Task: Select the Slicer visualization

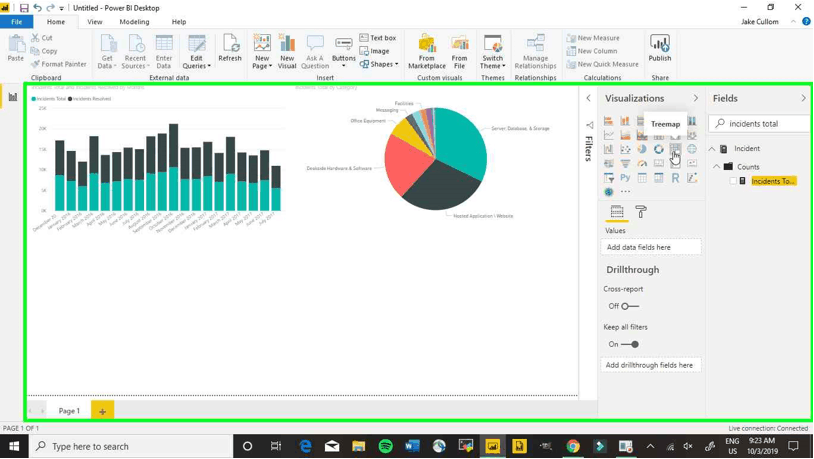Action: (x=608, y=178)
